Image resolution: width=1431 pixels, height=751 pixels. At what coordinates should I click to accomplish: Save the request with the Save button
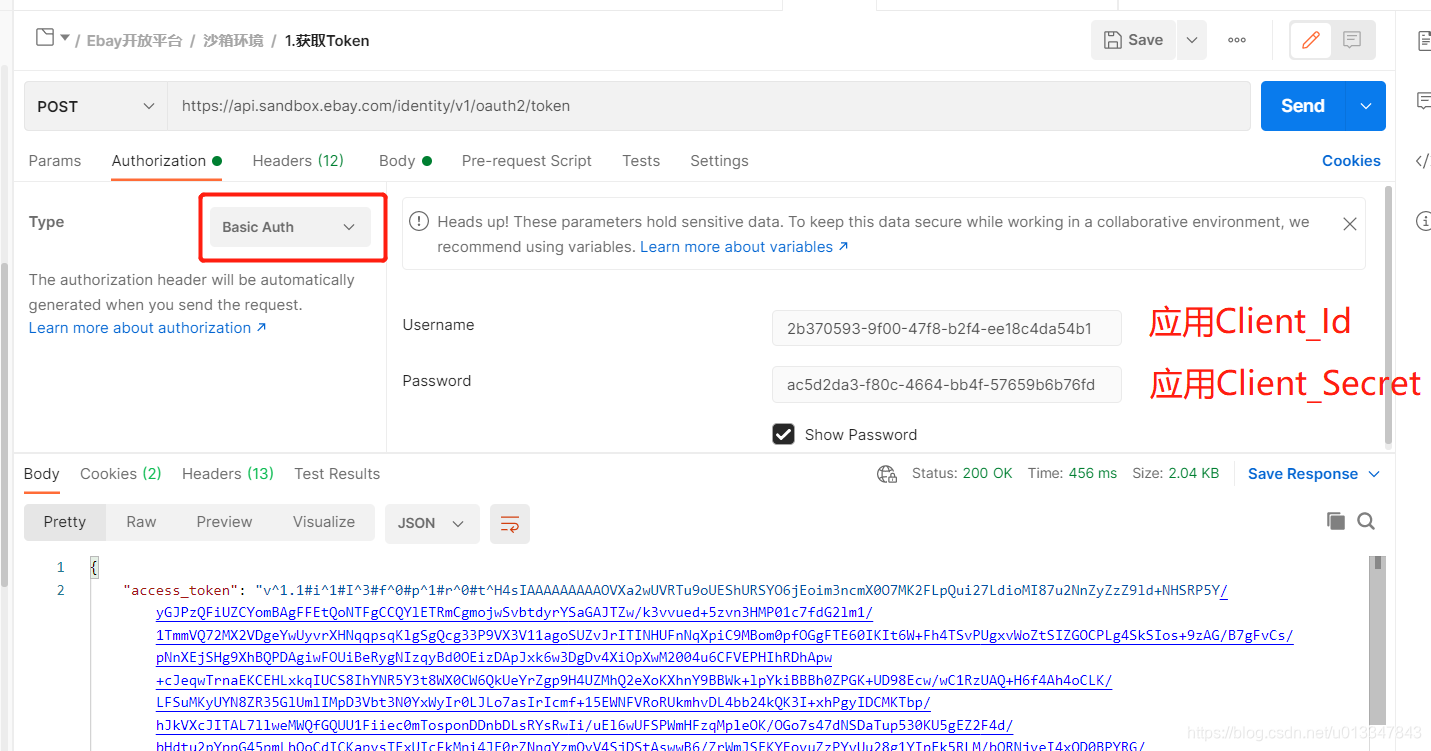click(1133, 40)
